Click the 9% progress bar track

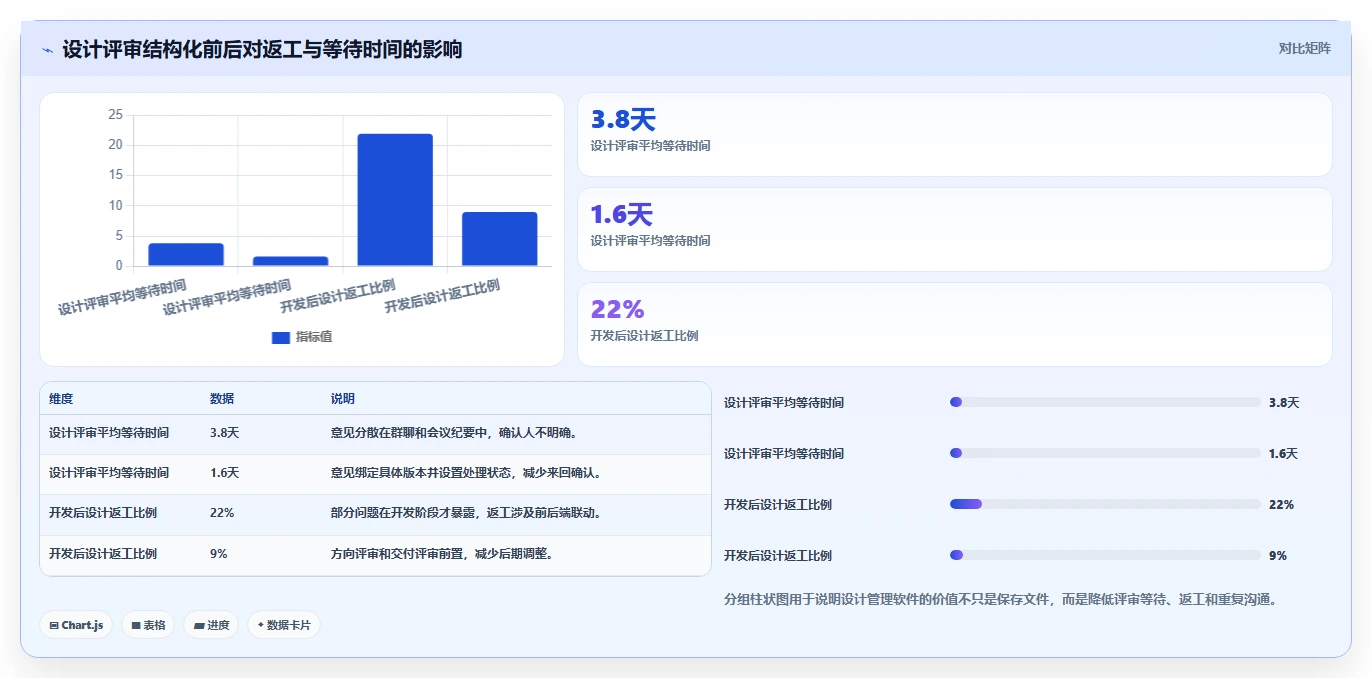point(1105,555)
